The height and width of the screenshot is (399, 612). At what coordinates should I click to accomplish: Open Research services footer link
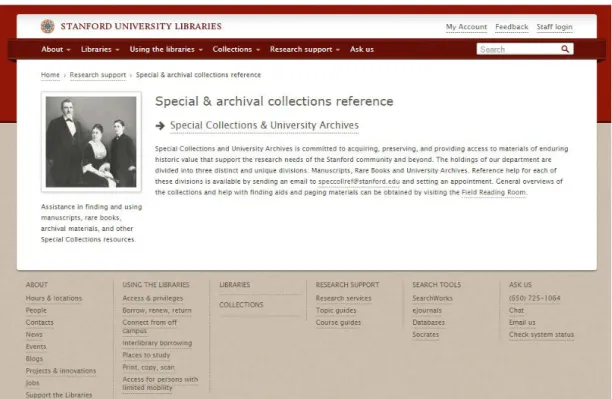(x=343, y=298)
